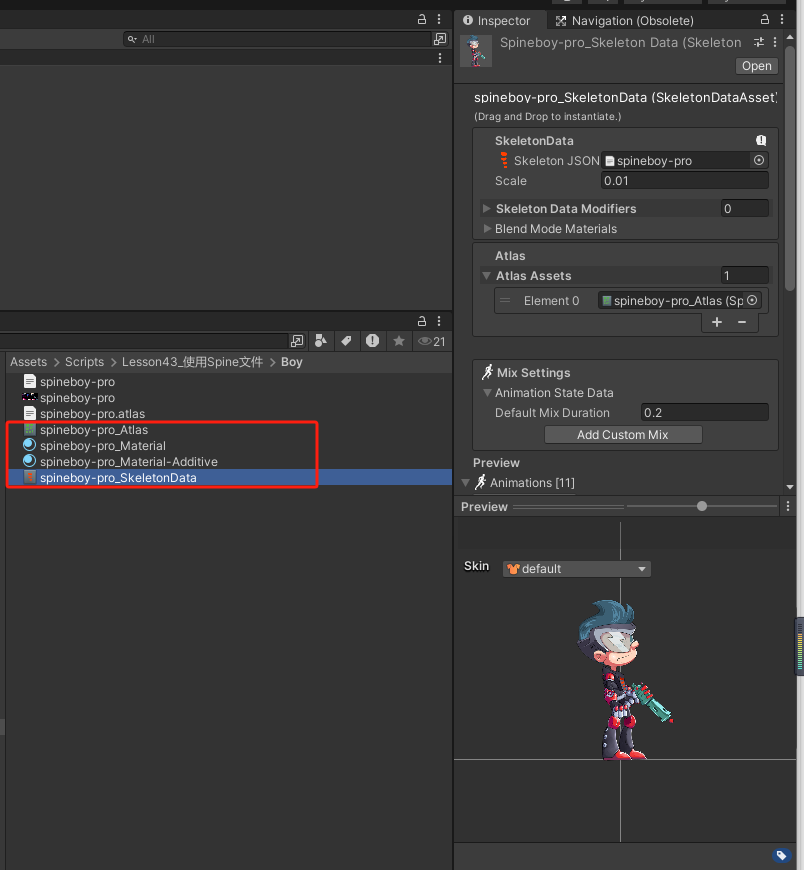Click the Default Mix Duration field
The height and width of the screenshot is (870, 804).
tap(705, 413)
